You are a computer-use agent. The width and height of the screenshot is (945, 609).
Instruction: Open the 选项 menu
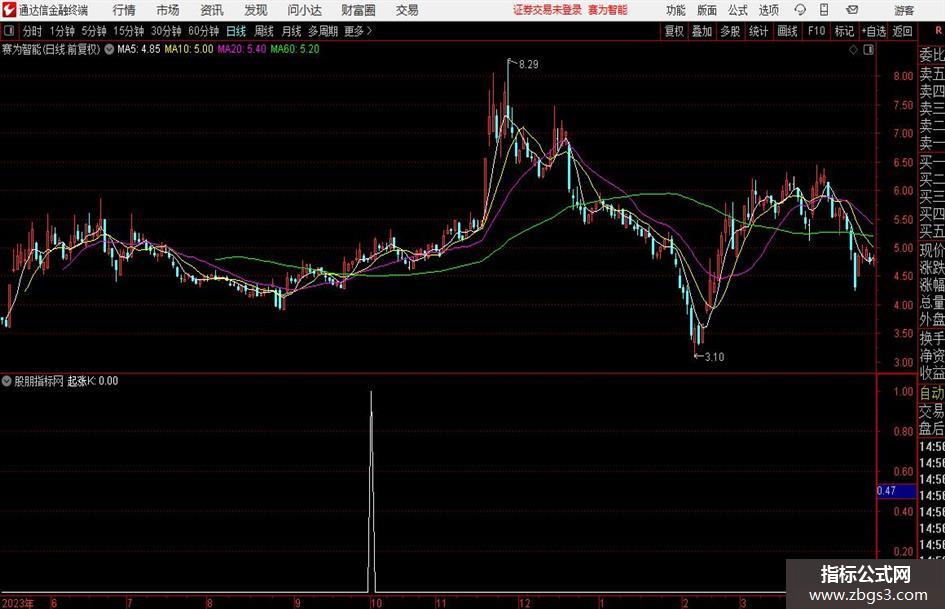tap(769, 10)
